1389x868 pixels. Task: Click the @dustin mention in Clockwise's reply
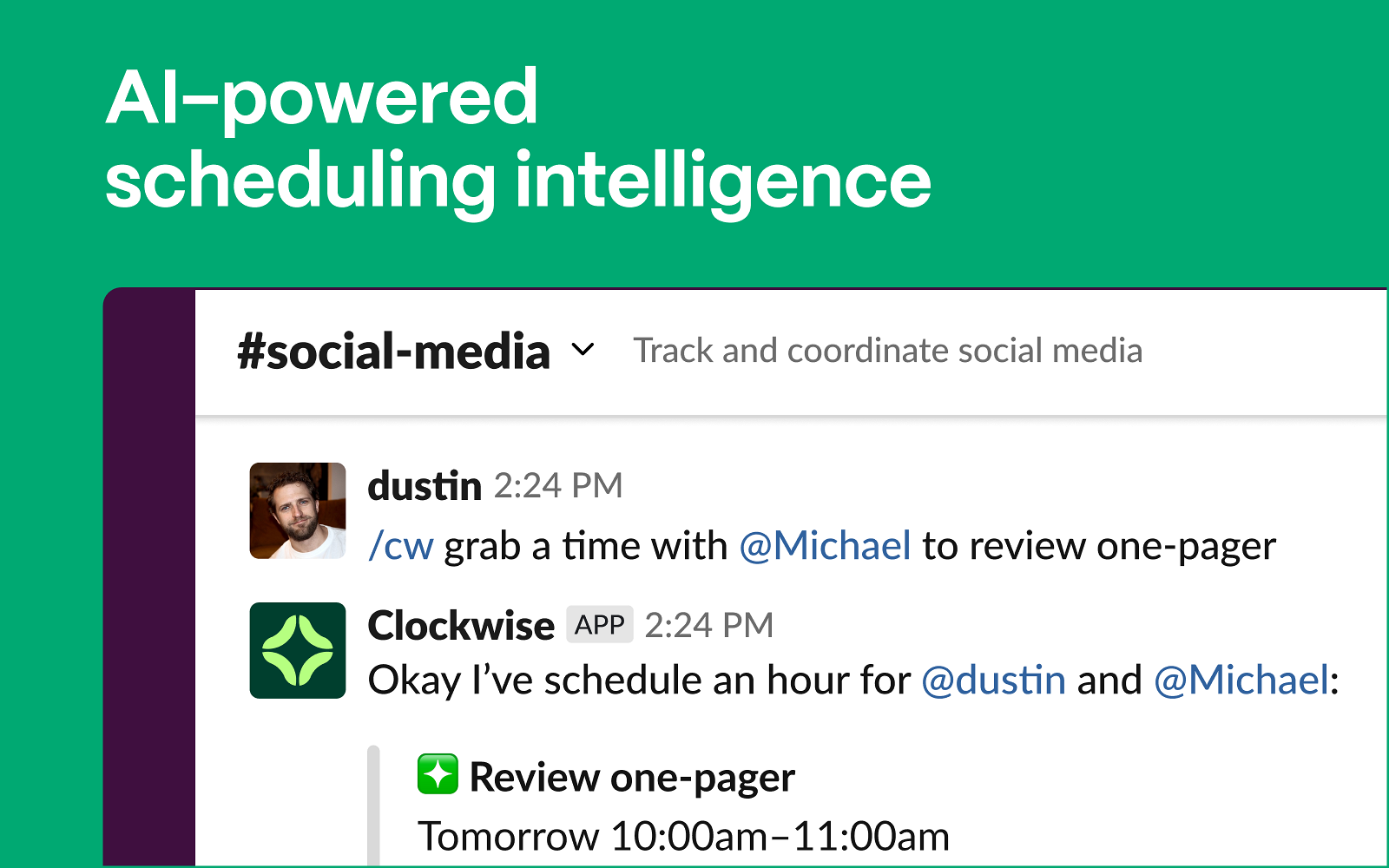point(993,681)
